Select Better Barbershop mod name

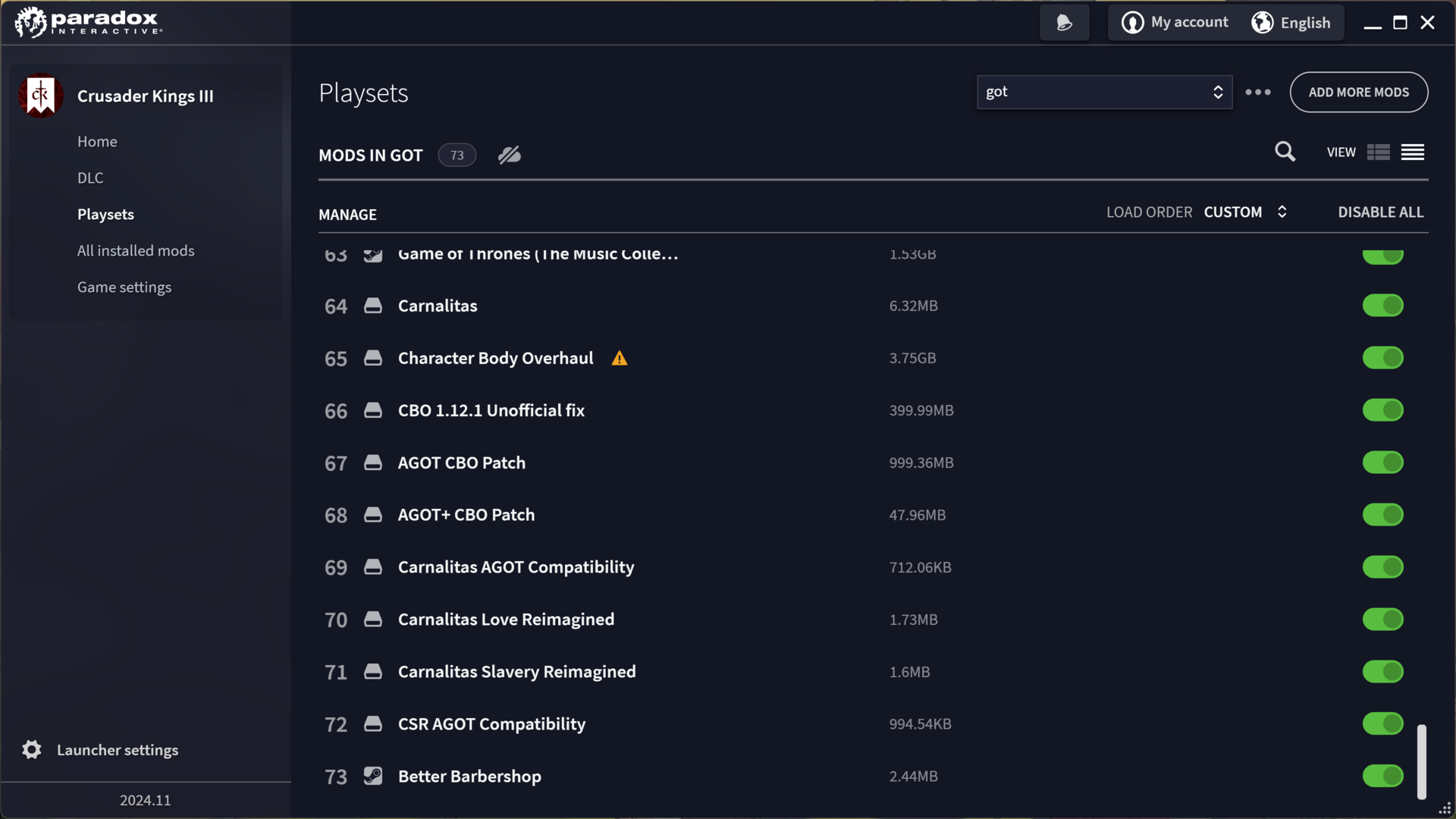[x=469, y=777]
